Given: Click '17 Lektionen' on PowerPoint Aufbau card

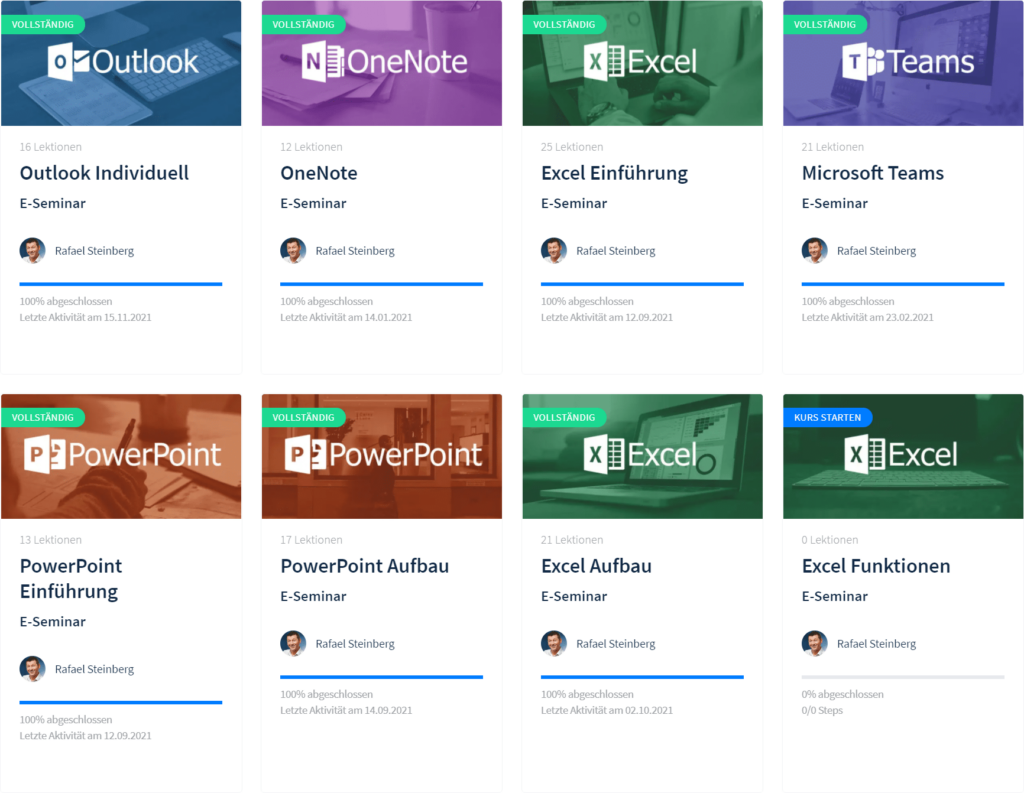Looking at the screenshot, I should 311,540.
